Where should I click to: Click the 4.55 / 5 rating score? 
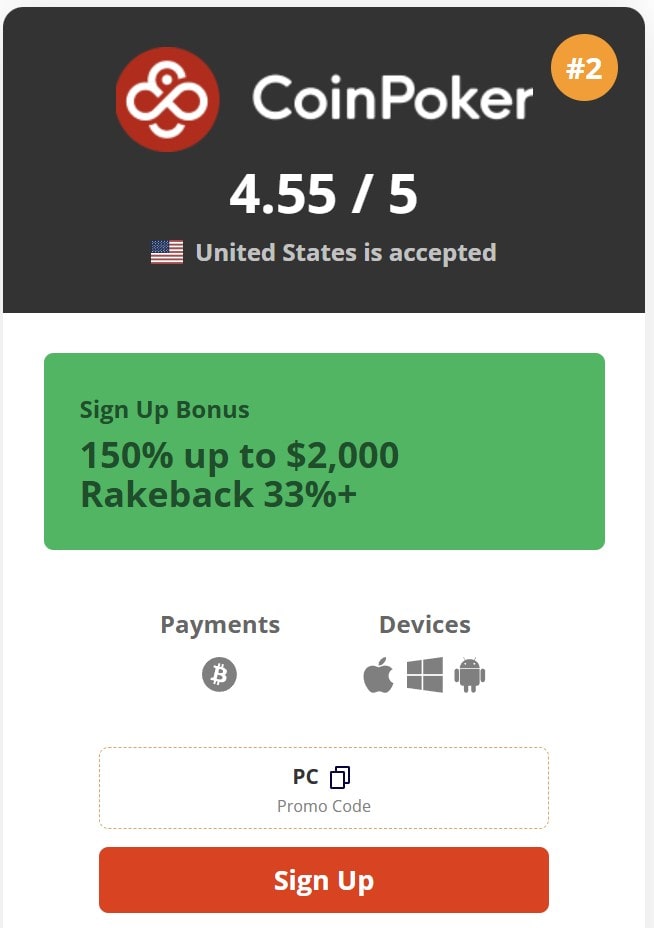click(323, 194)
